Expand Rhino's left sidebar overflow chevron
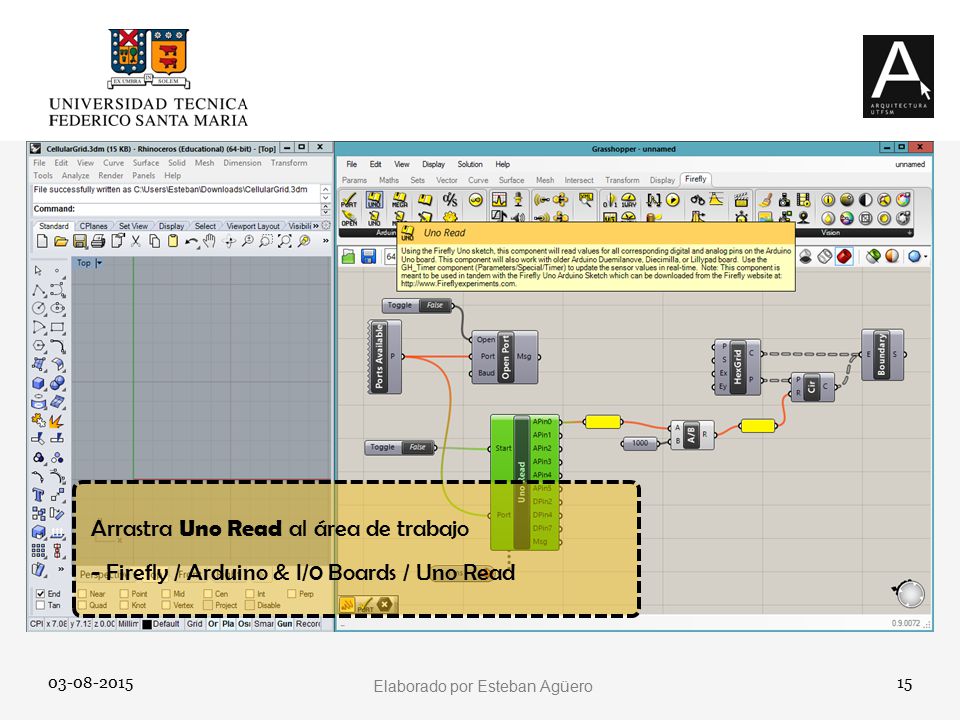Image resolution: width=960 pixels, height=720 pixels. pyautogui.click(x=61, y=569)
